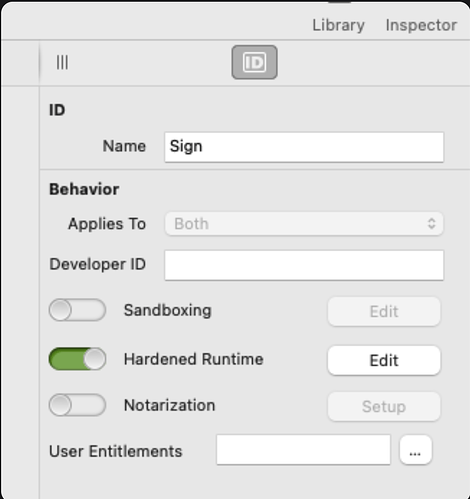Select the ID inspector icon button
The width and height of the screenshot is (470, 499).
(254, 62)
